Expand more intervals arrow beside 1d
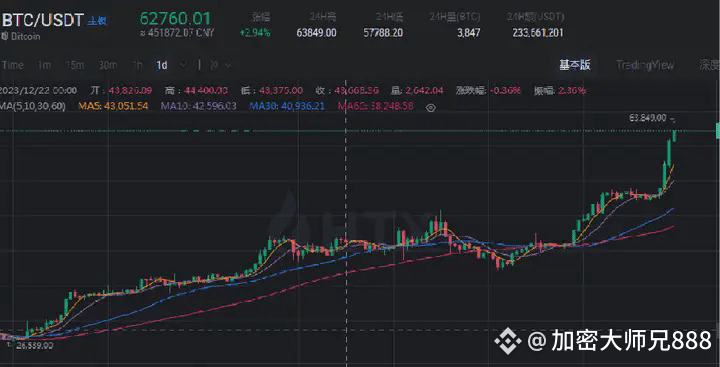Image resolution: width=720 pixels, height=367 pixels. [183, 65]
